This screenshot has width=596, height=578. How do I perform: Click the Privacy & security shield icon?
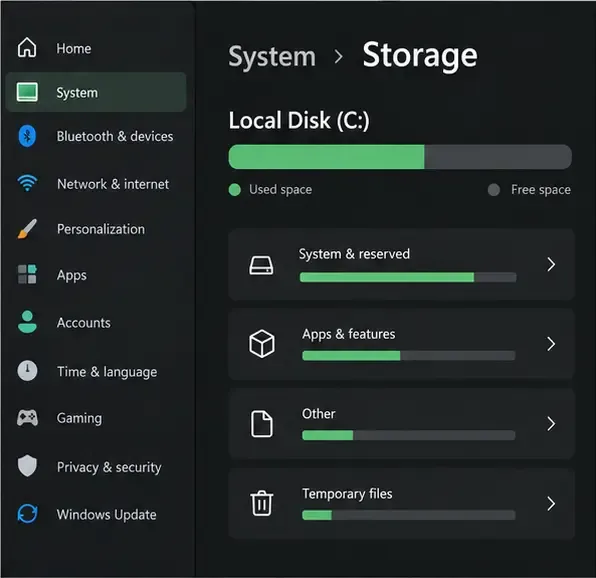tap(27, 466)
